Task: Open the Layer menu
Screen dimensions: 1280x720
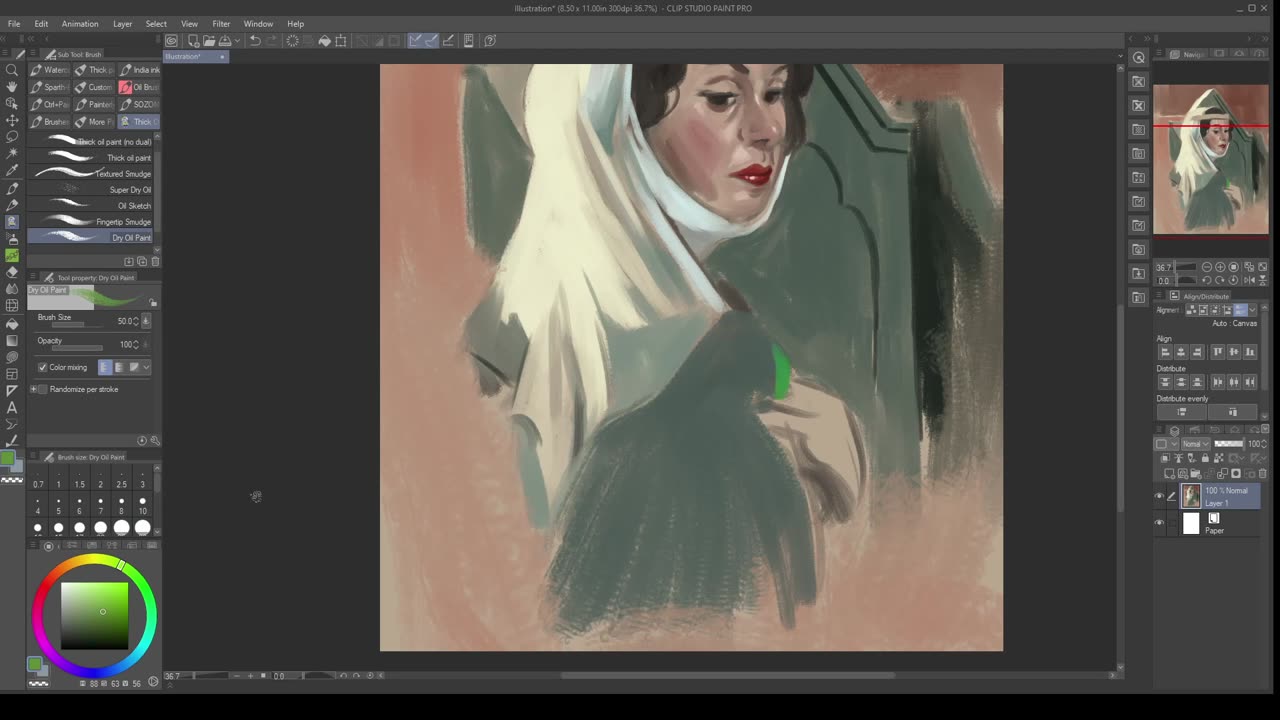Action: click(x=122, y=24)
